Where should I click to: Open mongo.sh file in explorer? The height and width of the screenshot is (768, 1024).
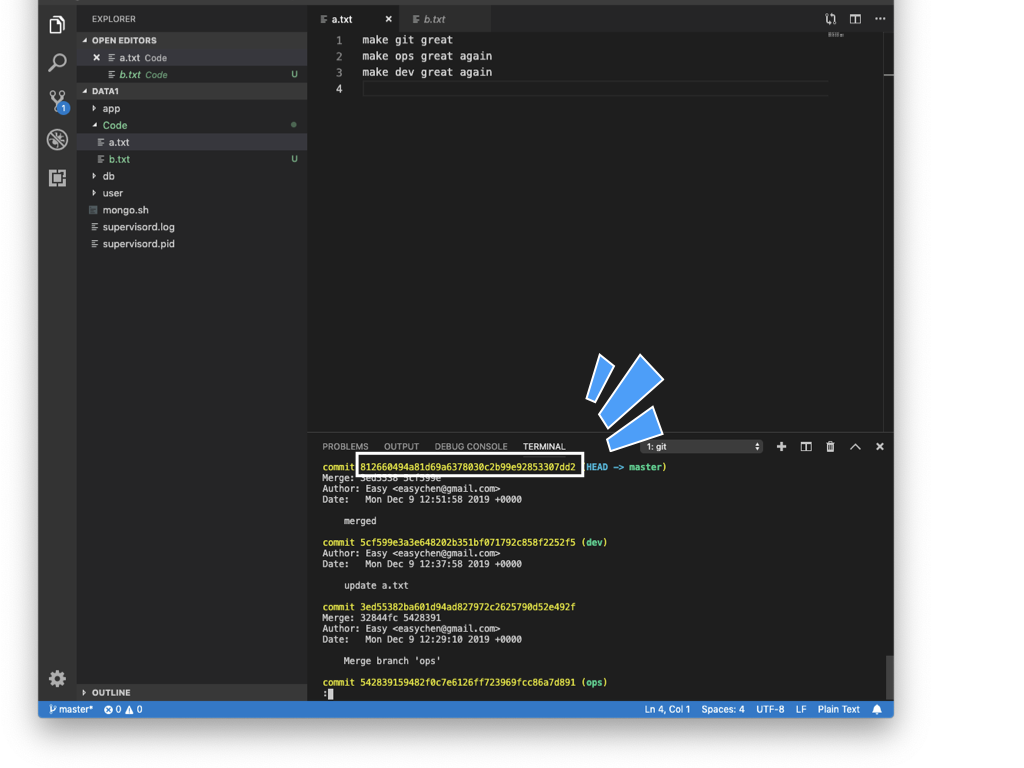tap(192, 210)
